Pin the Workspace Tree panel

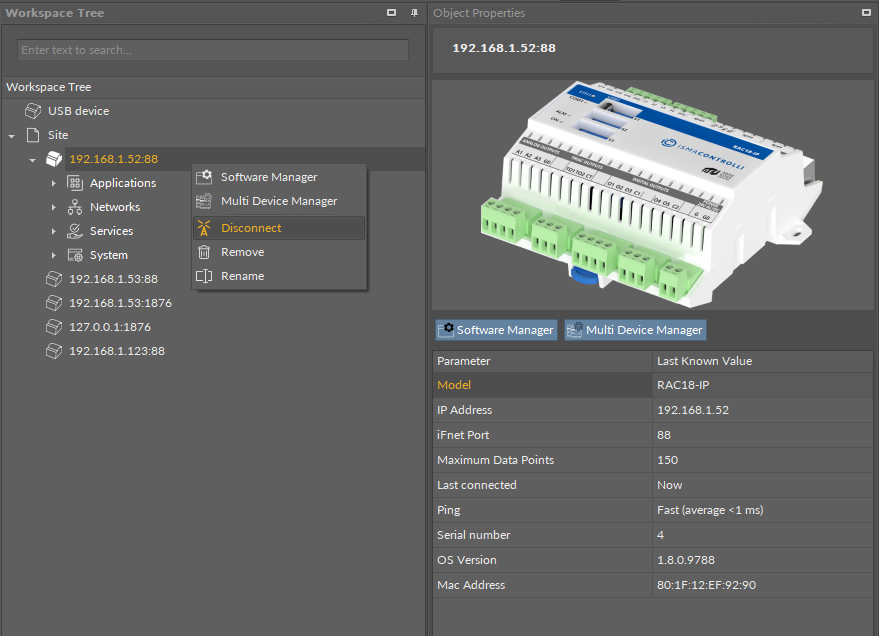[x=414, y=13]
